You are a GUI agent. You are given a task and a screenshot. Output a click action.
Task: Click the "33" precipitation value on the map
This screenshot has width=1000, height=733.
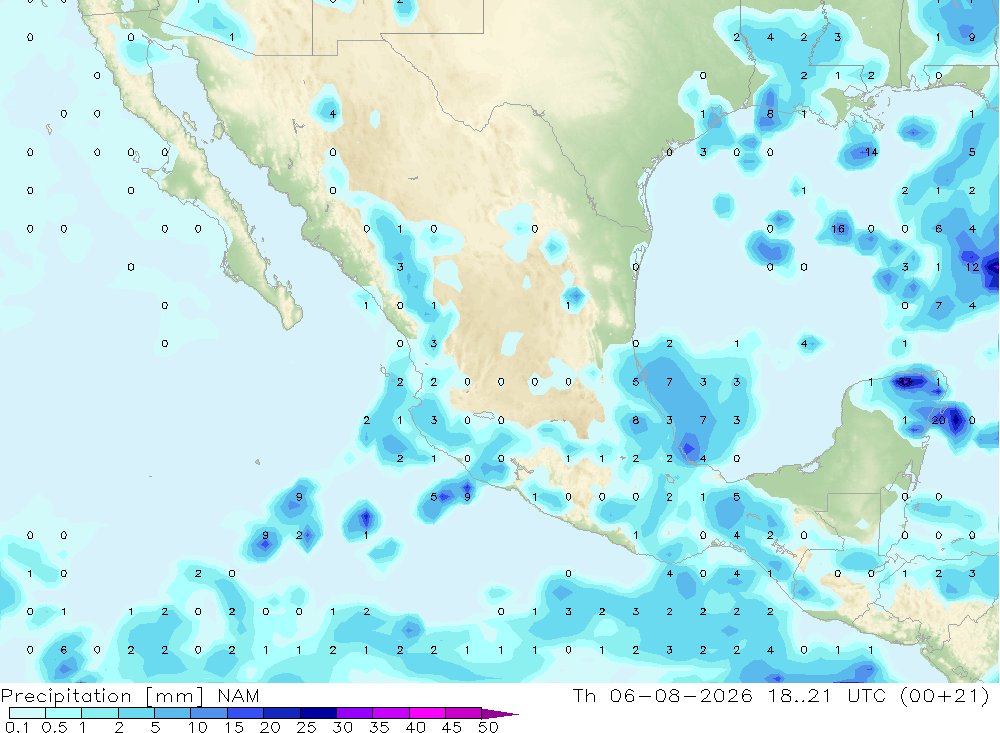904,382
